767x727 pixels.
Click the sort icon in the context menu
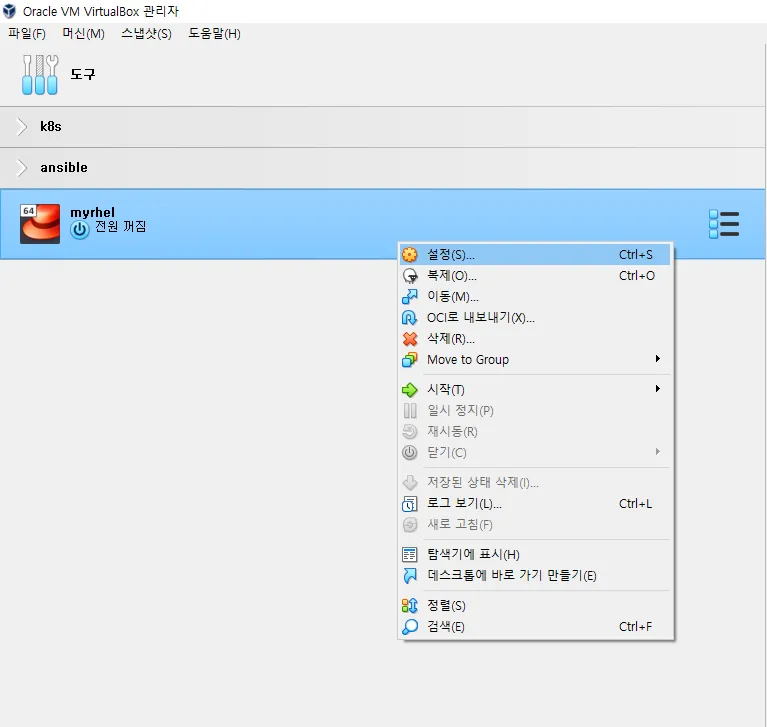409,606
